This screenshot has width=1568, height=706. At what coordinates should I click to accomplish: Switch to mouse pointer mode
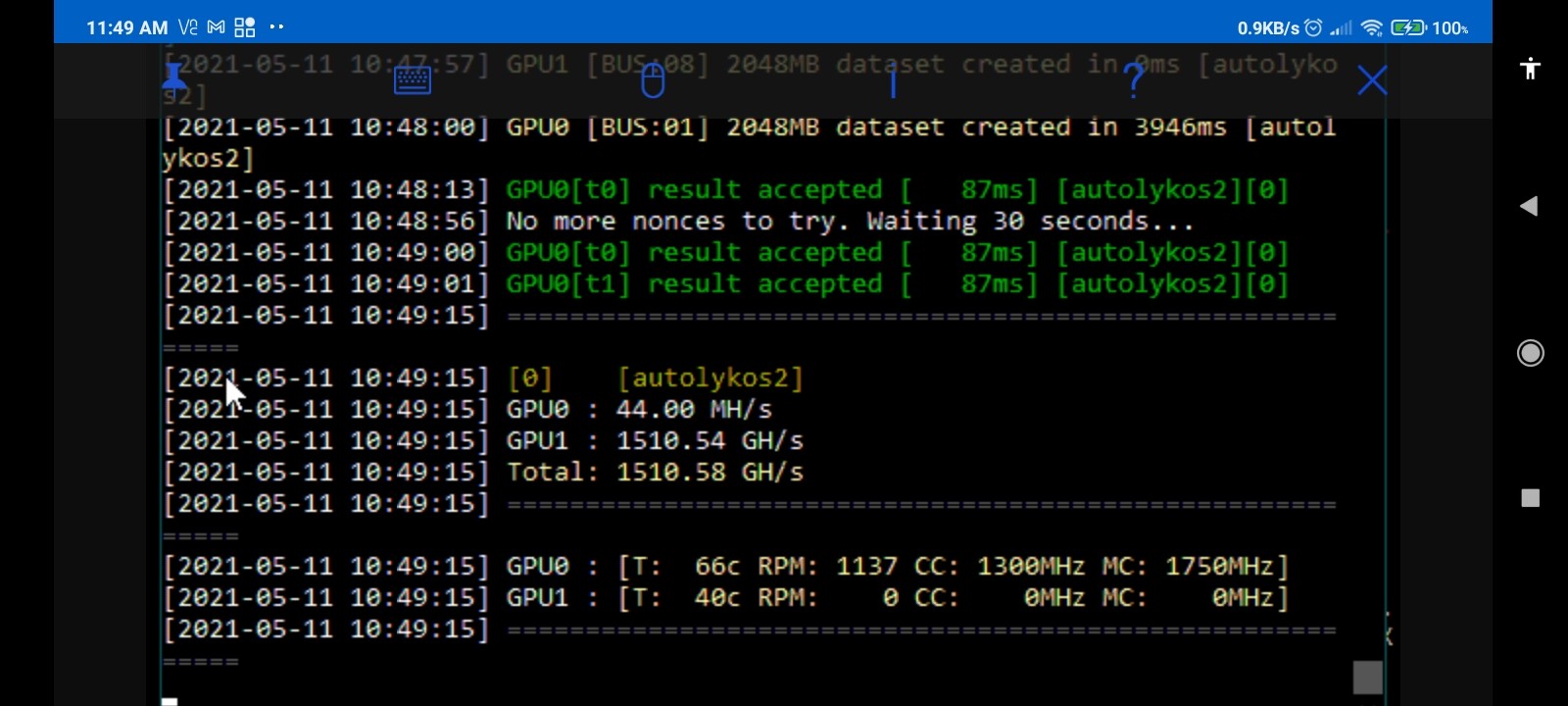click(653, 80)
